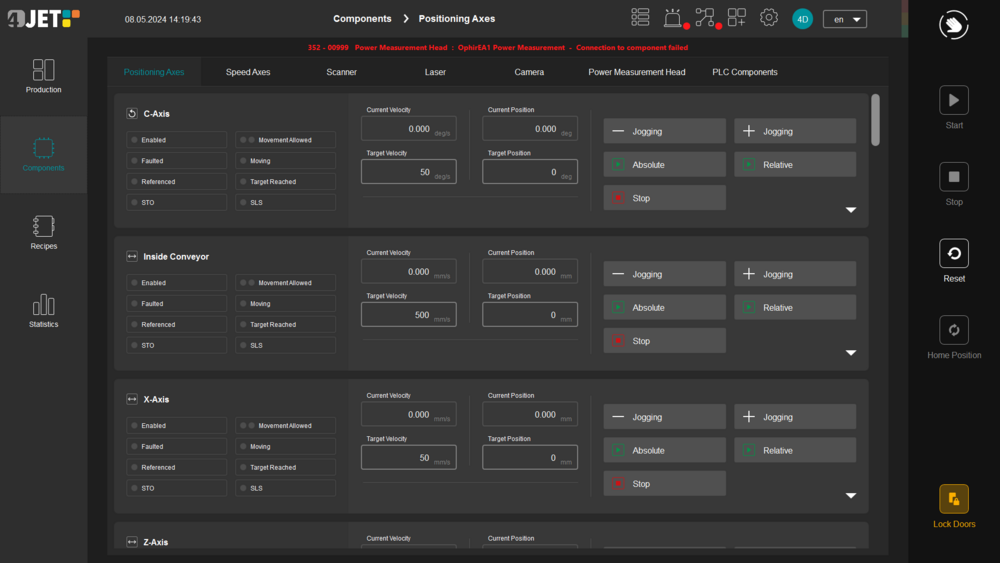
Task: Open settings gear in top bar
Action: tap(769, 18)
